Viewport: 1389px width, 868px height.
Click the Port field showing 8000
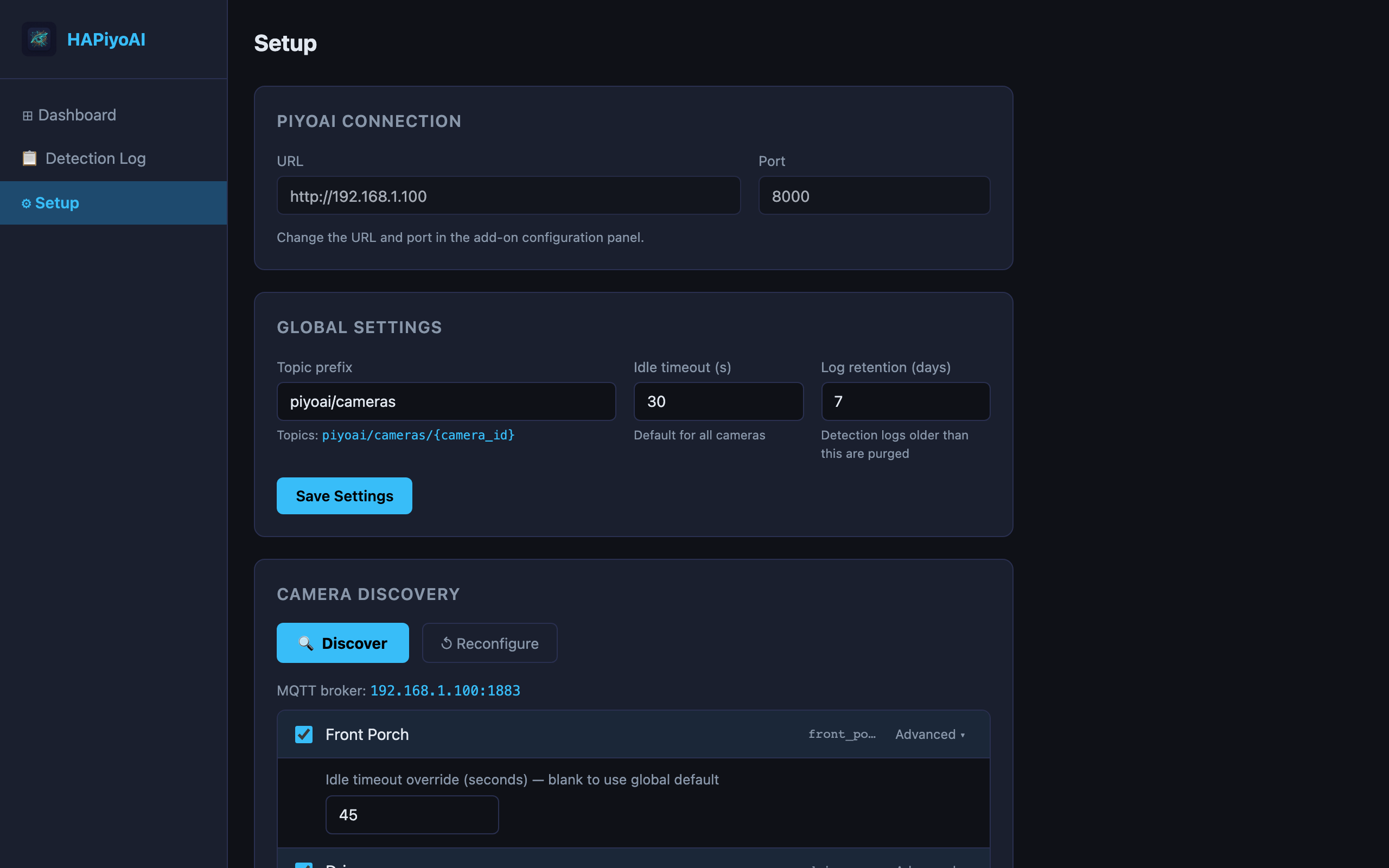click(874, 196)
